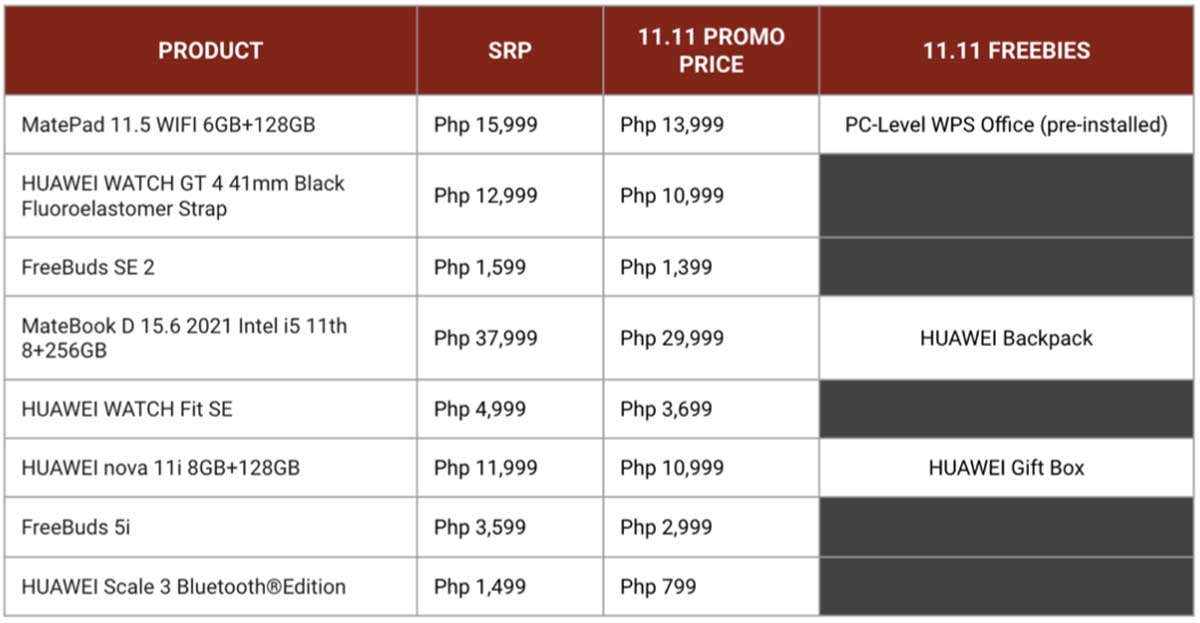The image size is (1200, 623).
Task: Select HUAWEI Scale 3 Bluetooth Edition cell
Action: (x=210, y=586)
